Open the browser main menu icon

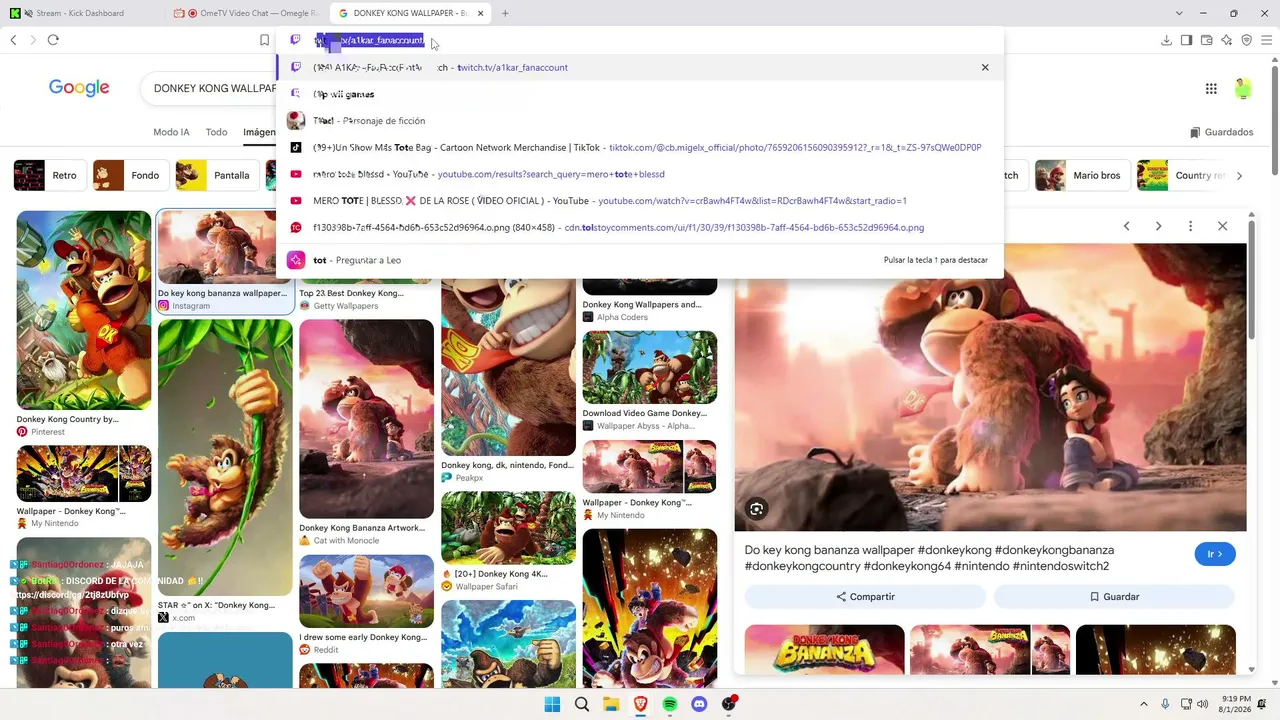tap(1266, 40)
